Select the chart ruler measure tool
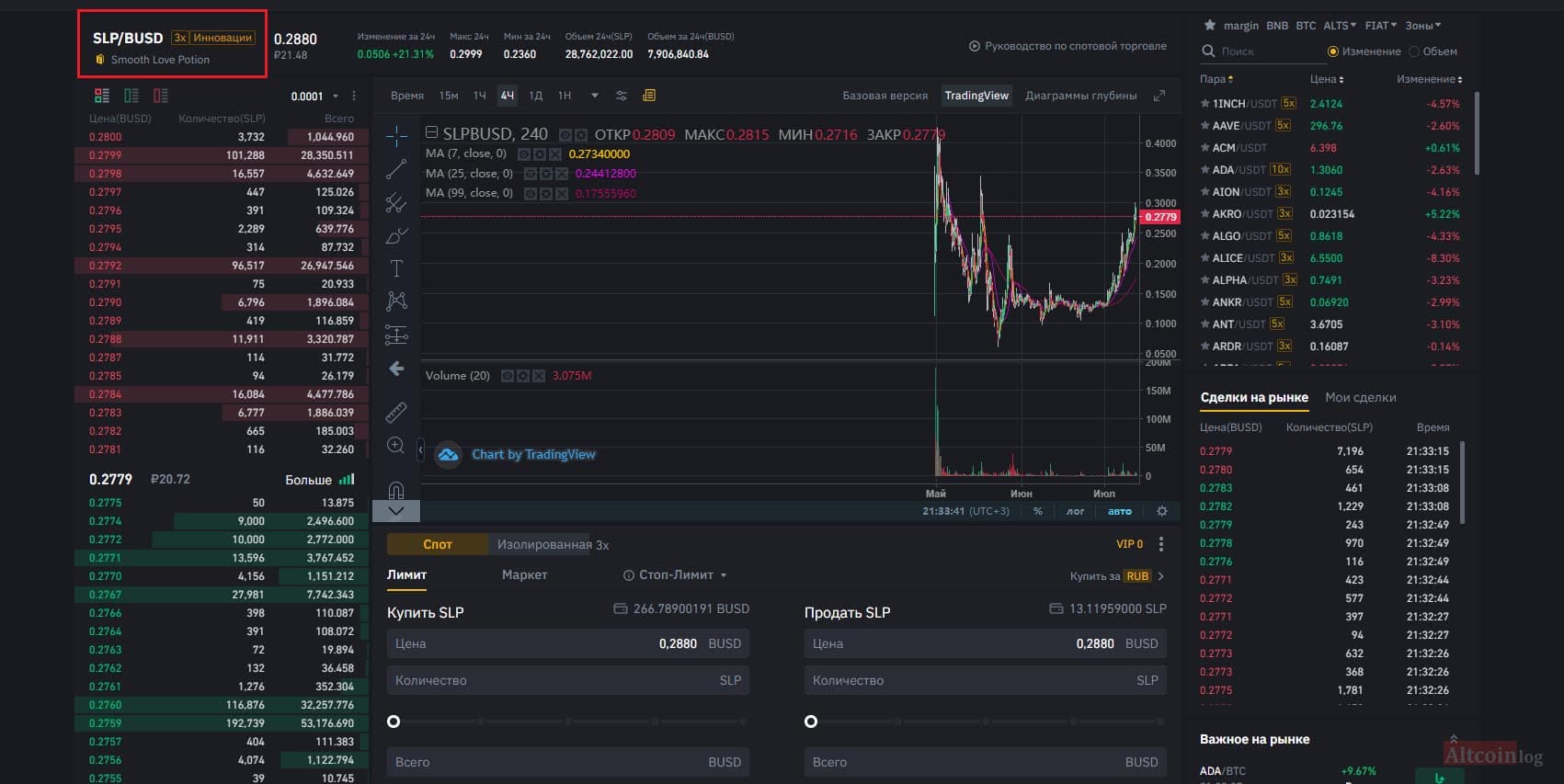 point(396,412)
